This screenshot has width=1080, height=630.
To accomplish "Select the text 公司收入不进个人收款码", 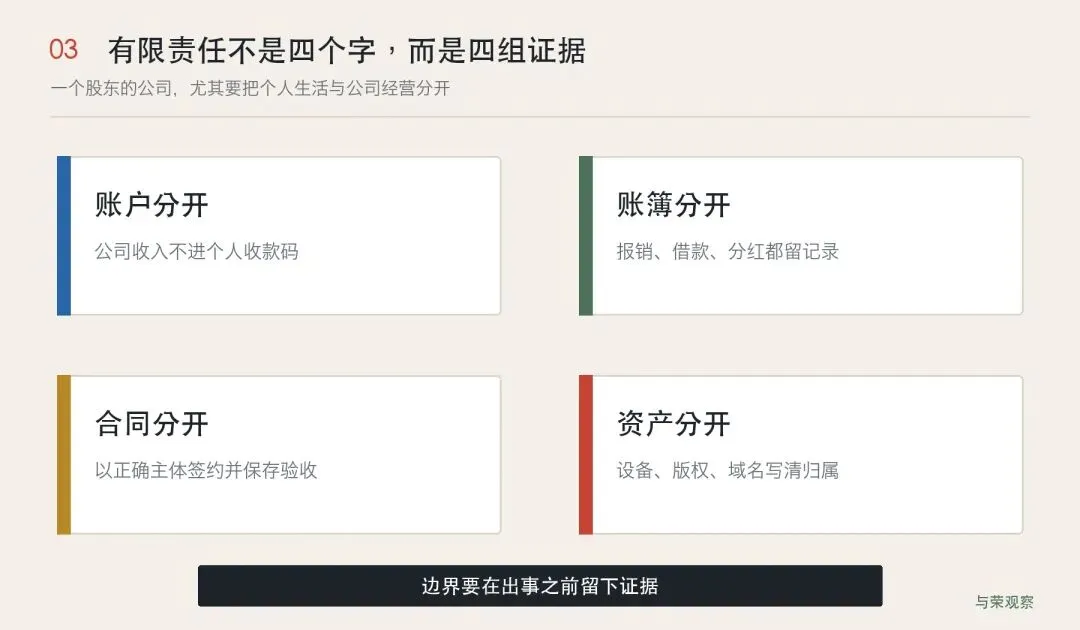I will click(196, 251).
